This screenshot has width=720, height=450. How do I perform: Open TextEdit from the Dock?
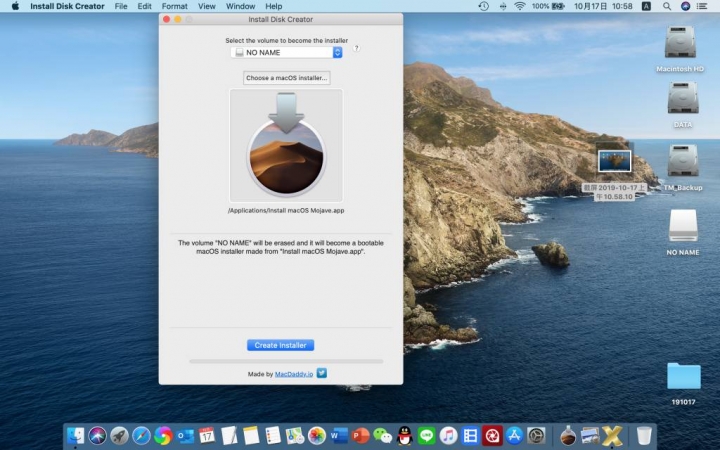coord(229,435)
